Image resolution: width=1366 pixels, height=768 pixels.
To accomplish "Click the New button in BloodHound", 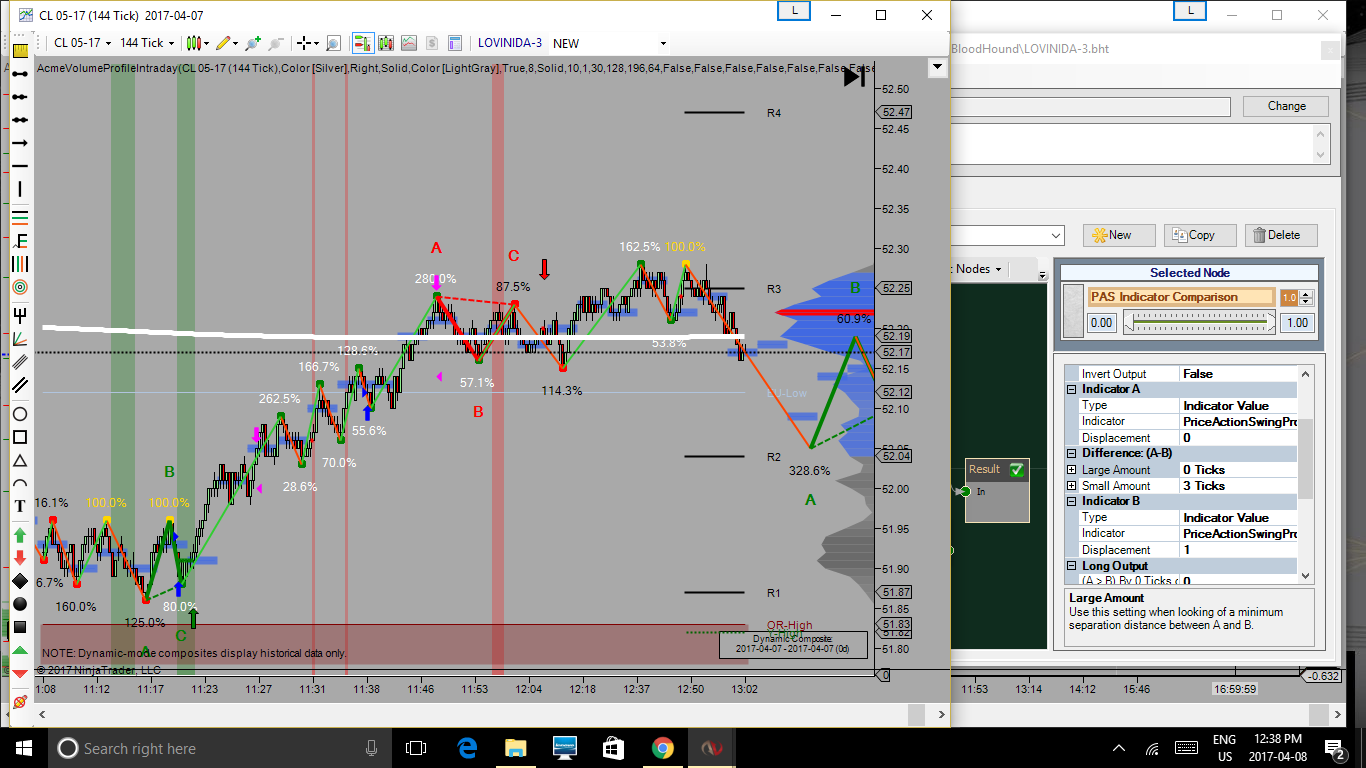I will (x=1119, y=235).
